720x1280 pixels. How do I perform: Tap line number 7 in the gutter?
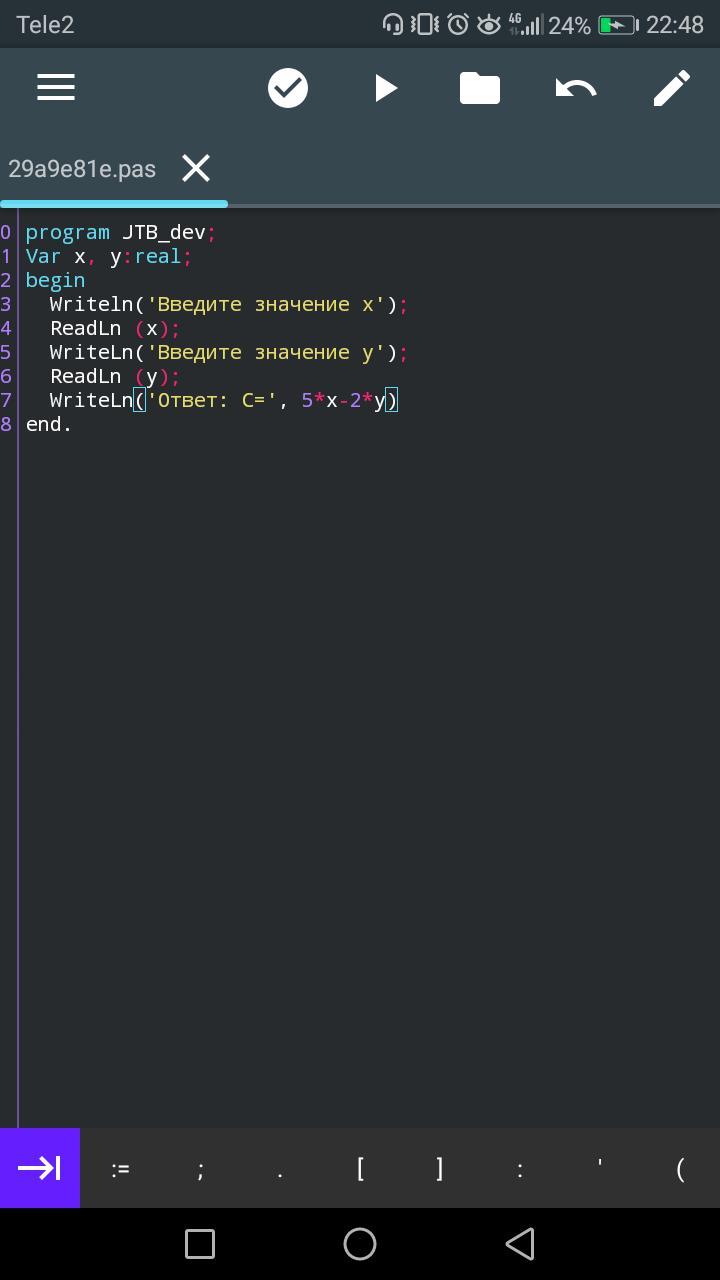6,400
